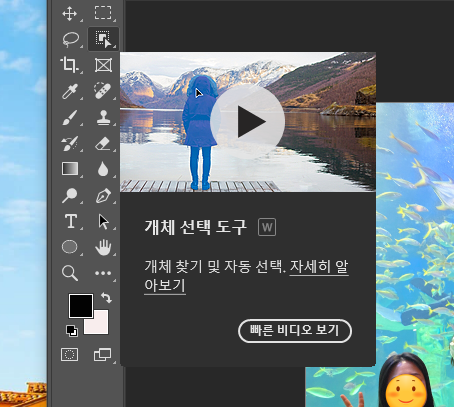Select the Dodge tool
Viewport: 454px width, 407px height.
(69, 195)
